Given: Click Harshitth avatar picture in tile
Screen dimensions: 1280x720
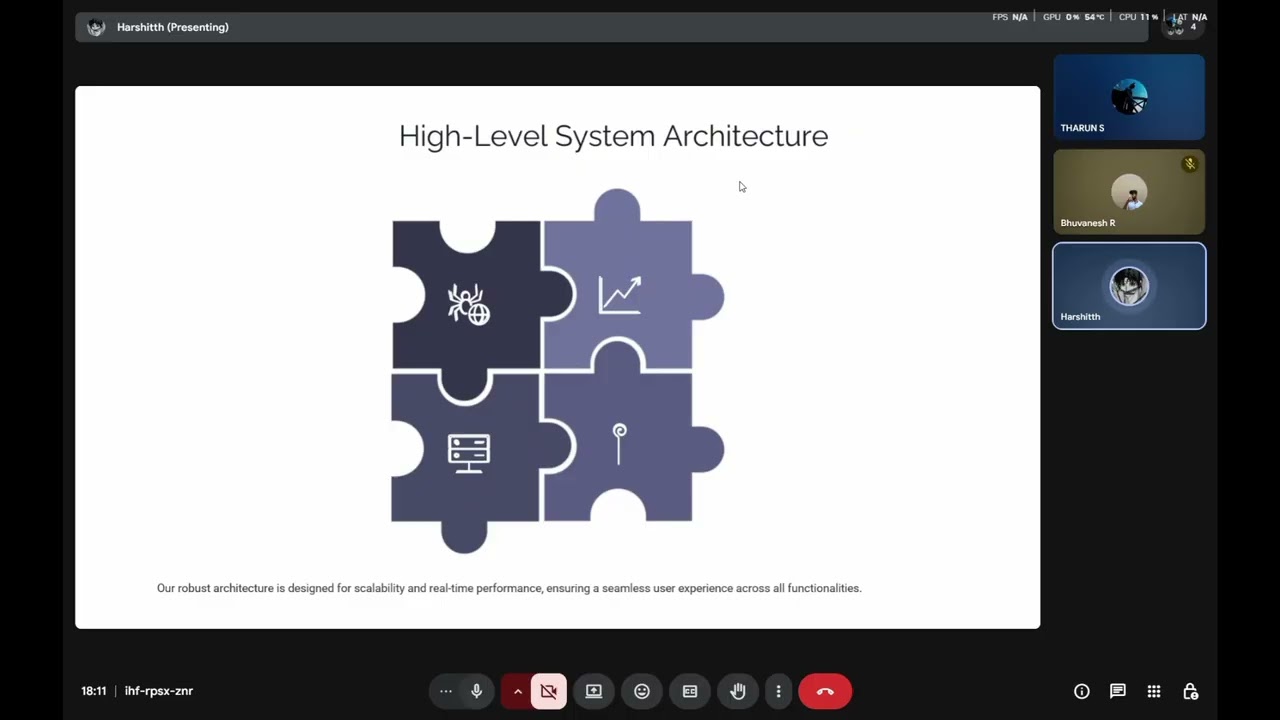Looking at the screenshot, I should [x=1129, y=286].
